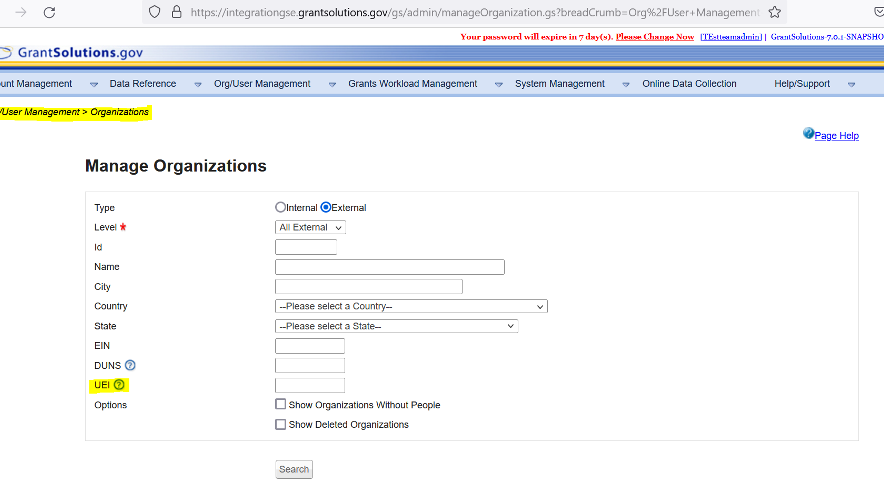Expand the Country selection dropdown

pyautogui.click(x=411, y=307)
